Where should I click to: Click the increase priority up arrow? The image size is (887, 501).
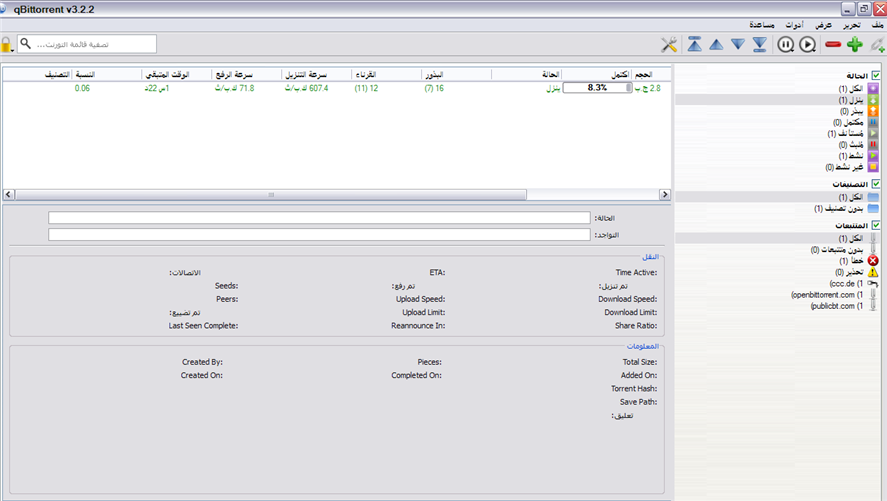[716, 45]
